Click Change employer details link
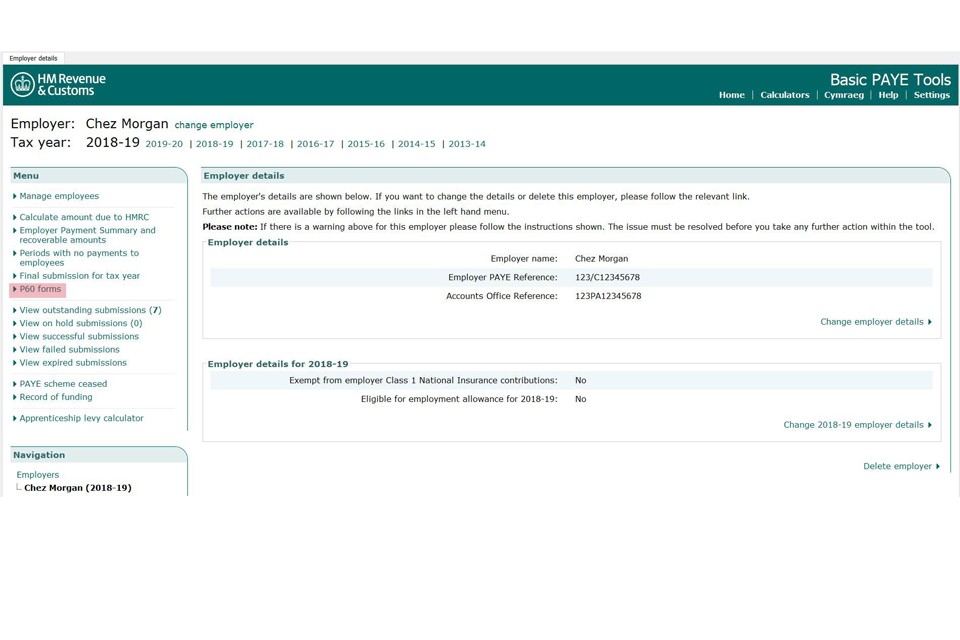Viewport: 960px width, 640px height. click(872, 322)
